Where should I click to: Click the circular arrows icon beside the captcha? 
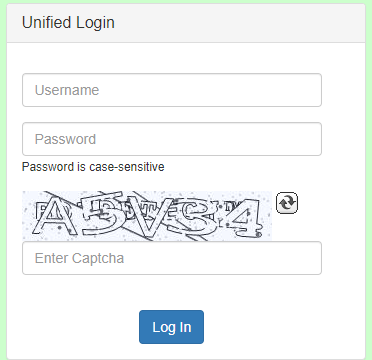pos(287,203)
